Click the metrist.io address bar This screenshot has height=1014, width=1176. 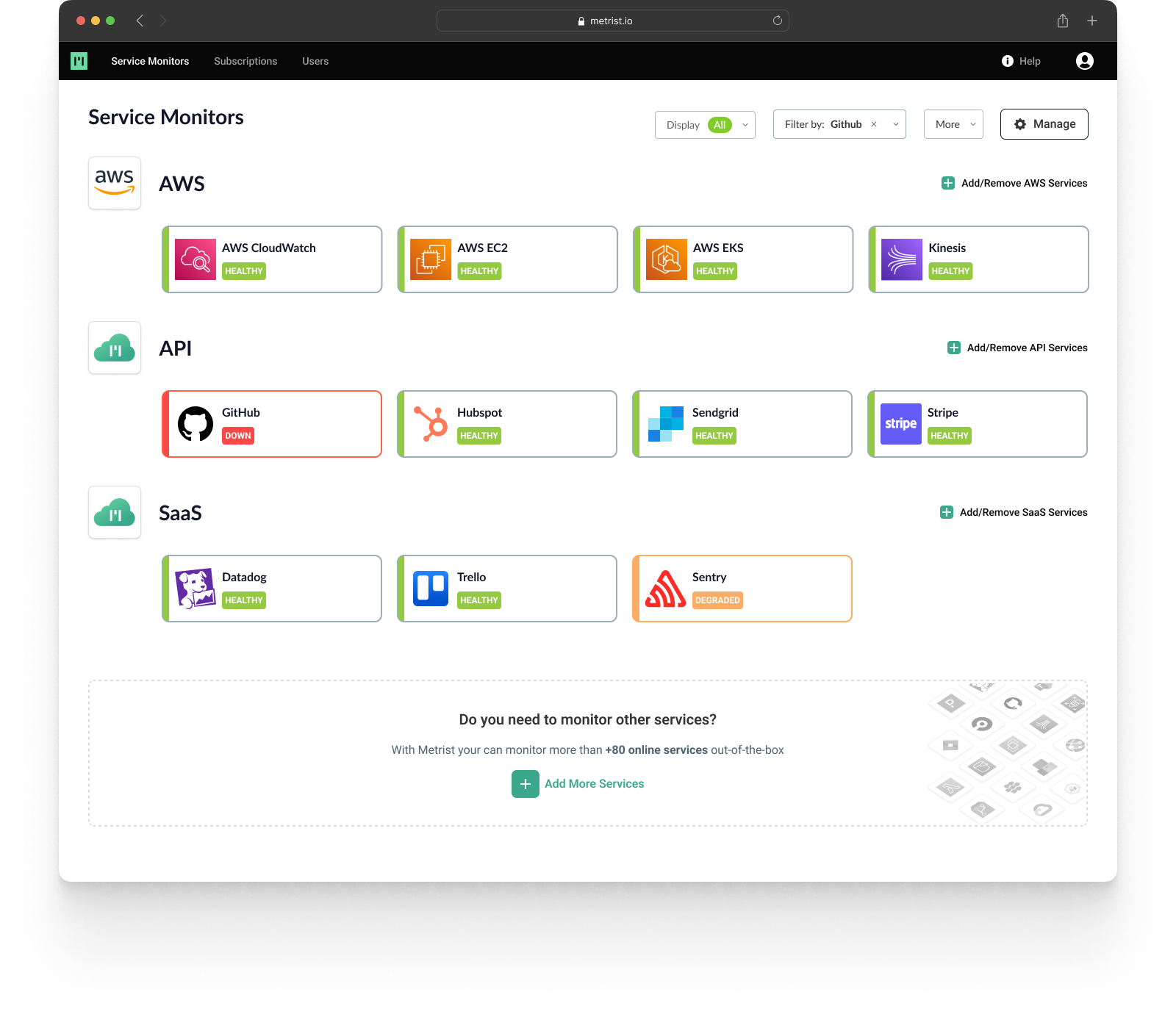click(x=612, y=21)
